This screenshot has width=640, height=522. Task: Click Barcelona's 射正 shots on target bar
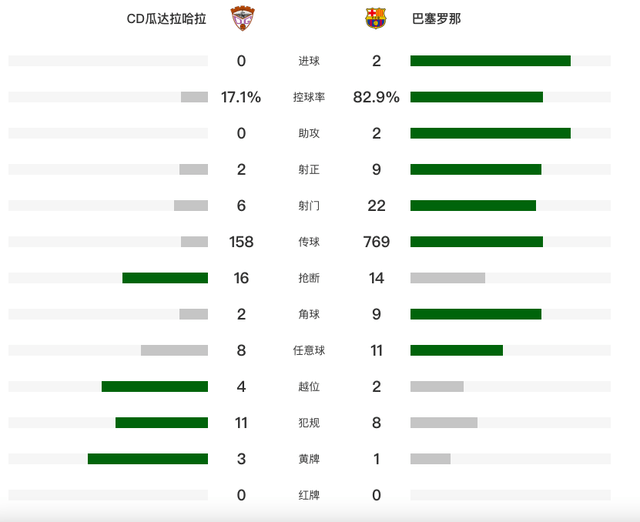coord(475,169)
